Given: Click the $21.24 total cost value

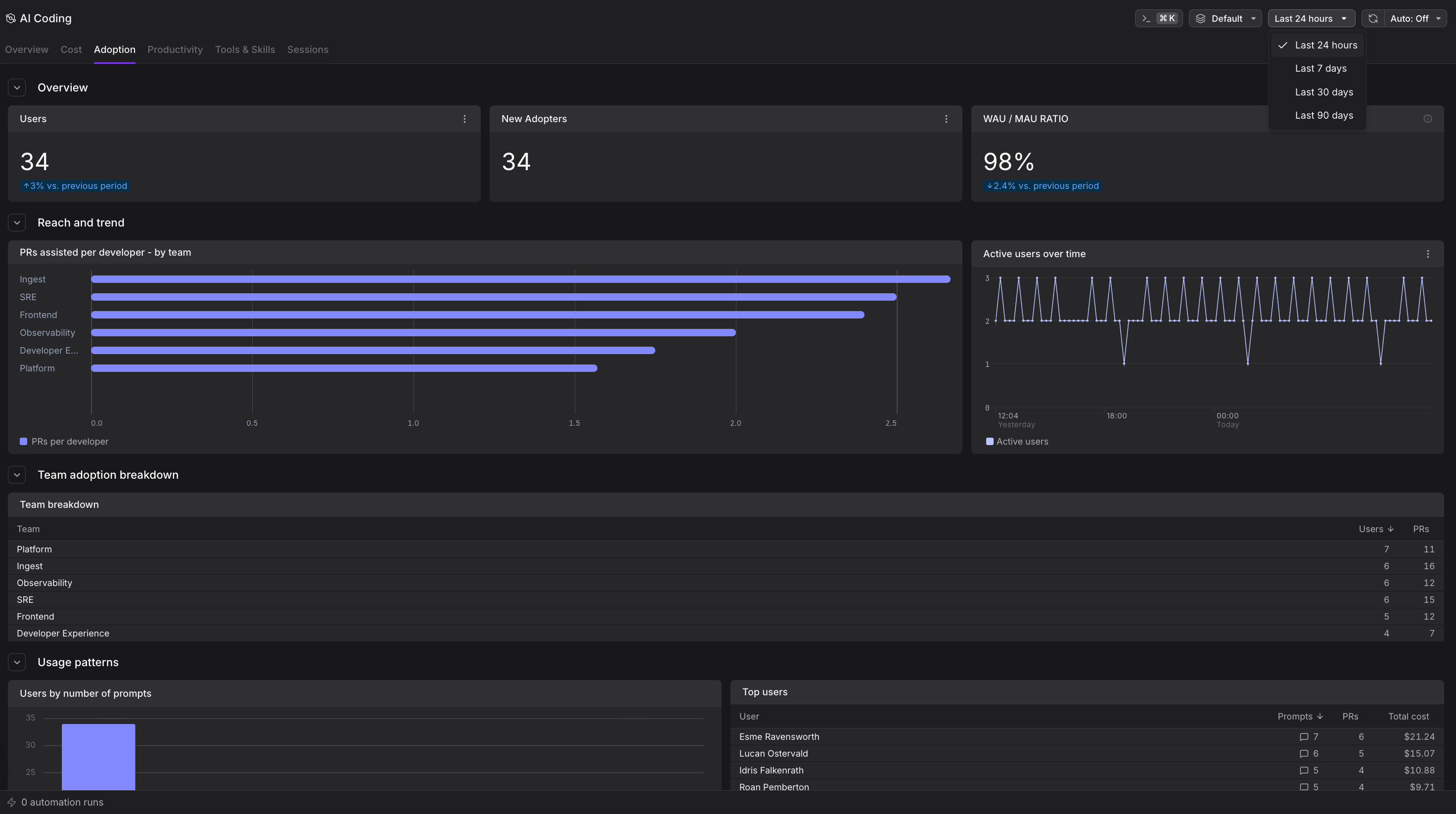Looking at the screenshot, I should coord(1419,736).
